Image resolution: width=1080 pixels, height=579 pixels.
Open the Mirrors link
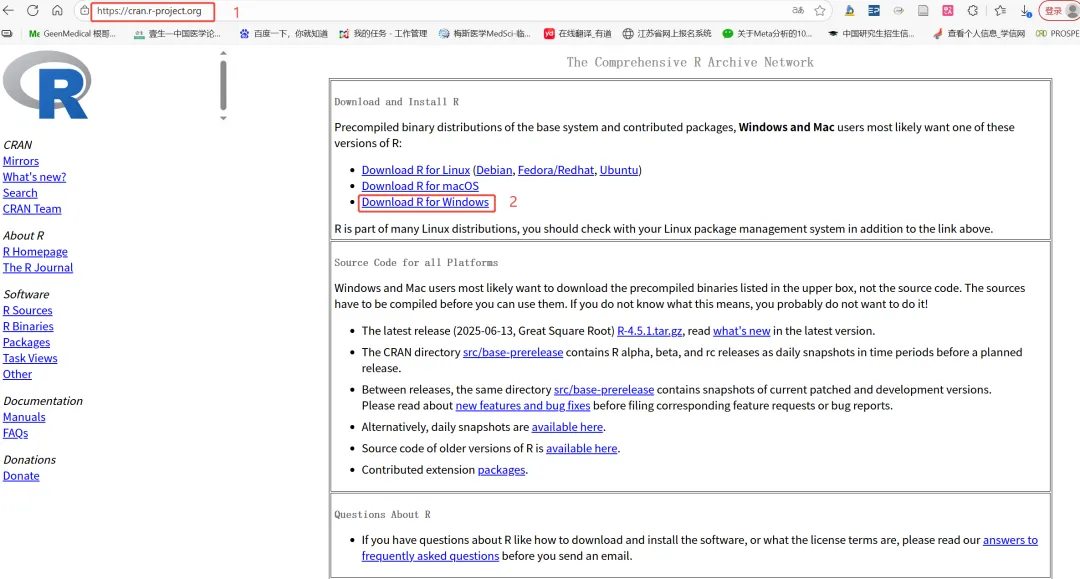[21, 161]
